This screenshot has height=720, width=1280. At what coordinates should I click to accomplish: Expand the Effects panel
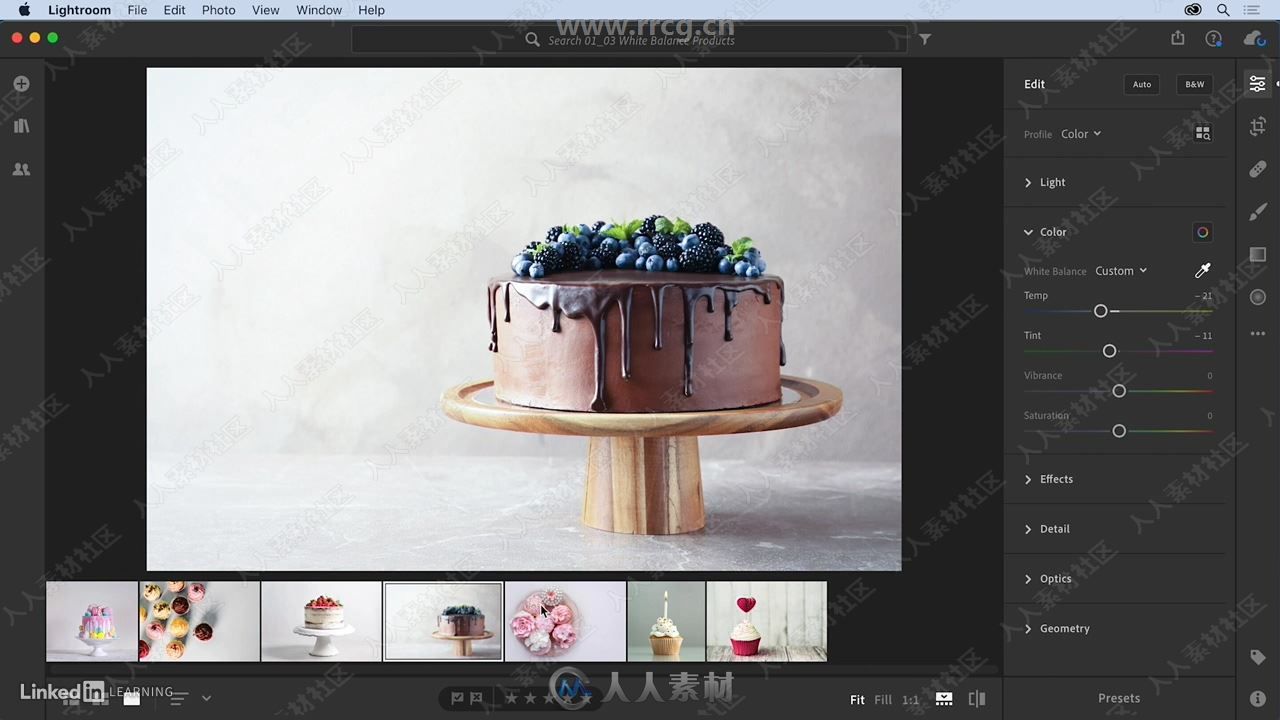tap(1048, 479)
